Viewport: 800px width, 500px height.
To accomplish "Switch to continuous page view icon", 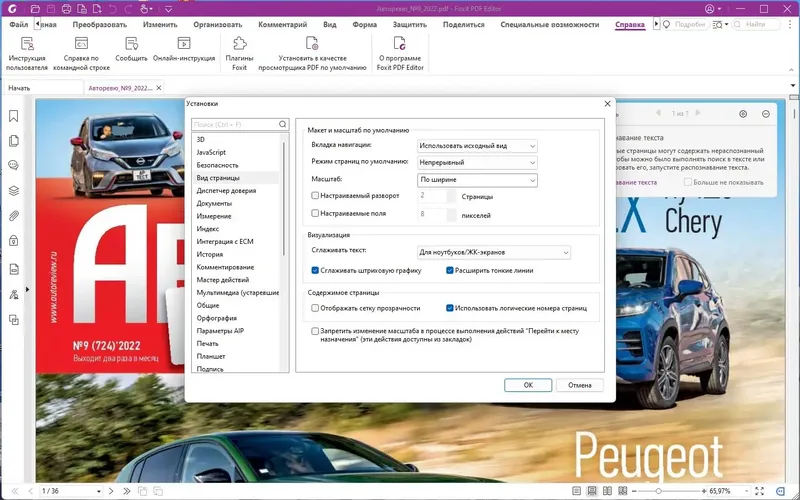I will pos(592,491).
